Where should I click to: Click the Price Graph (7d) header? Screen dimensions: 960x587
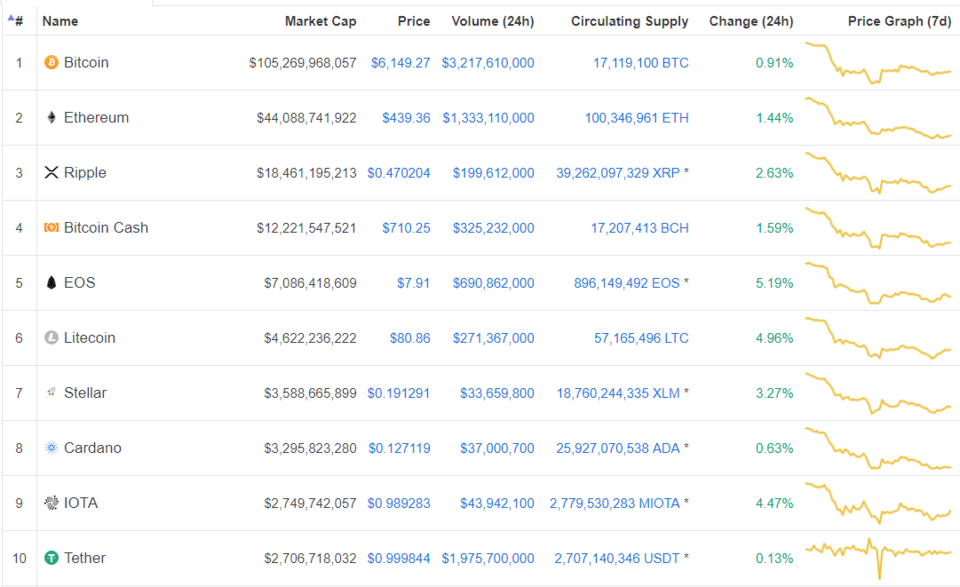tap(899, 21)
